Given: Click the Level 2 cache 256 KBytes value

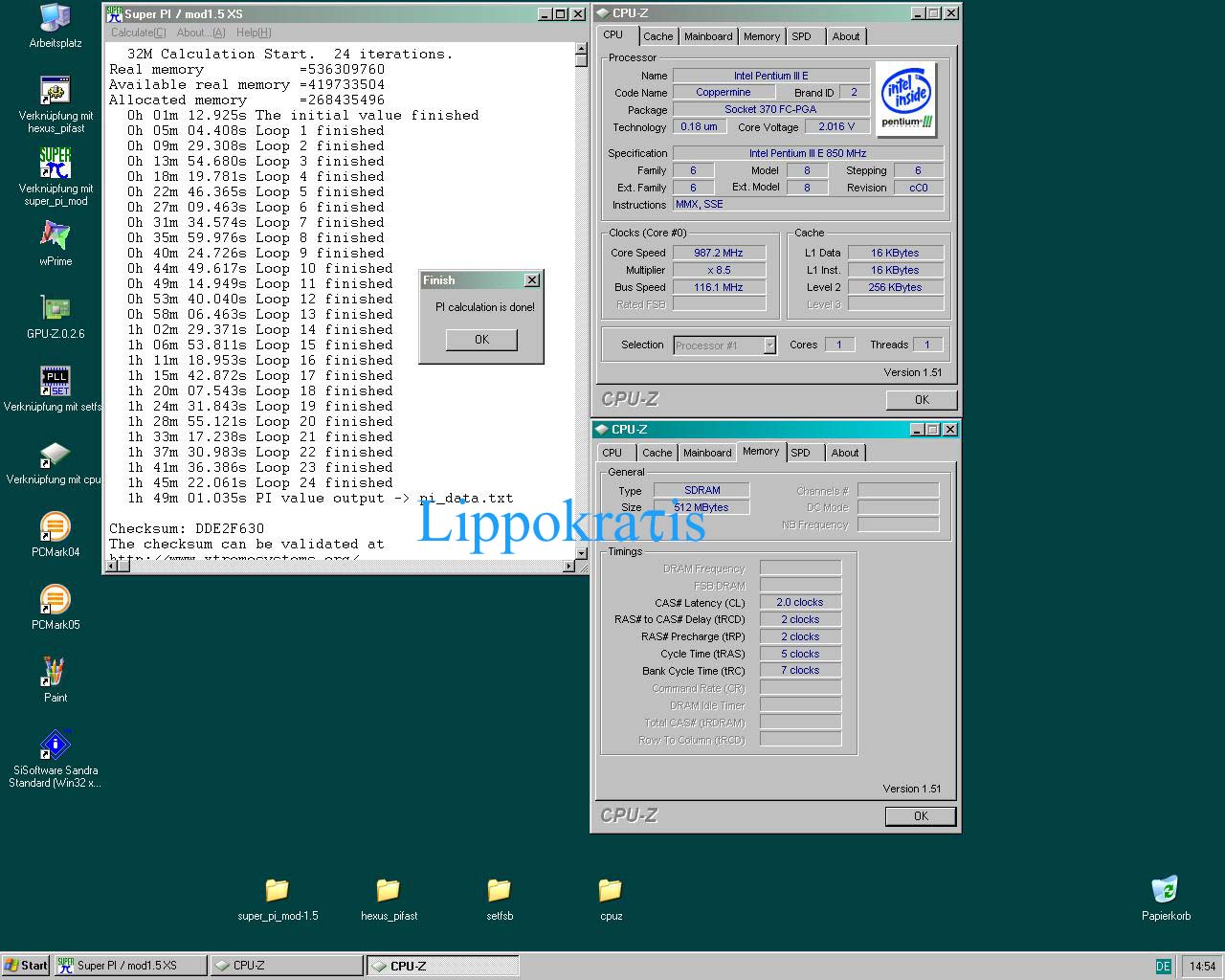Looking at the screenshot, I should tap(896, 287).
